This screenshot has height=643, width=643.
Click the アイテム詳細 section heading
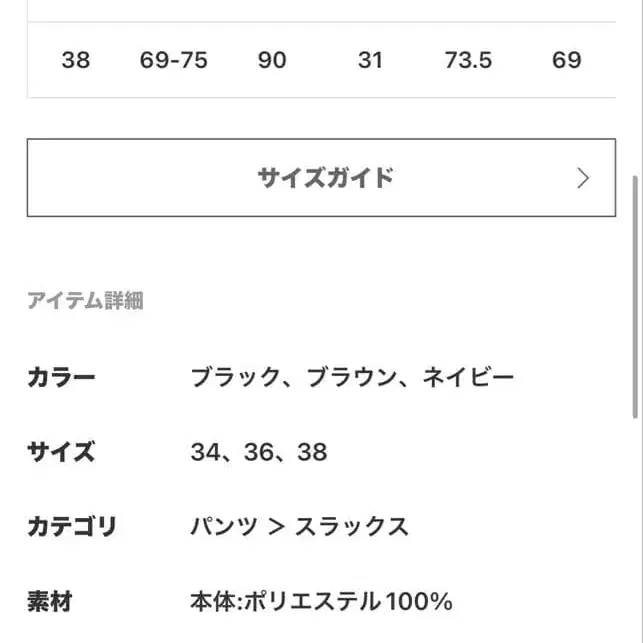point(86,301)
